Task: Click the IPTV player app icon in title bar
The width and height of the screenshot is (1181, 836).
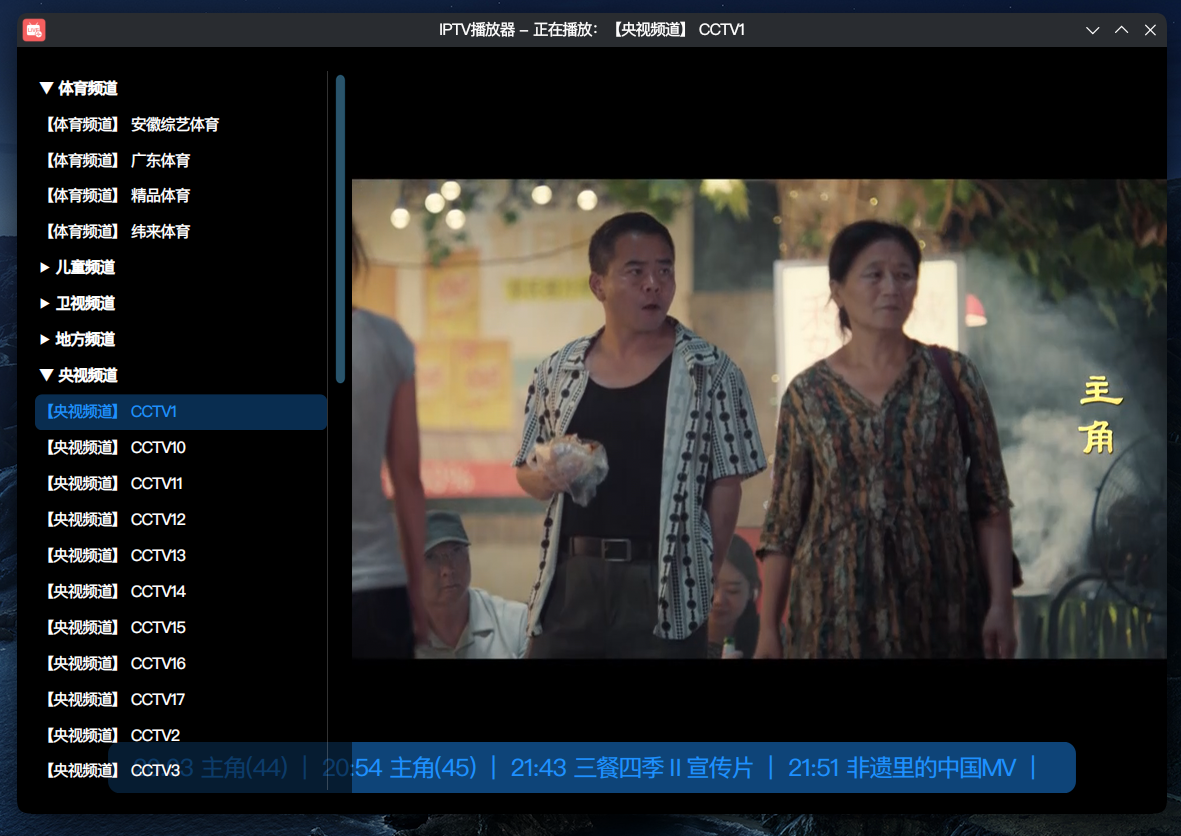Action: click(34, 30)
